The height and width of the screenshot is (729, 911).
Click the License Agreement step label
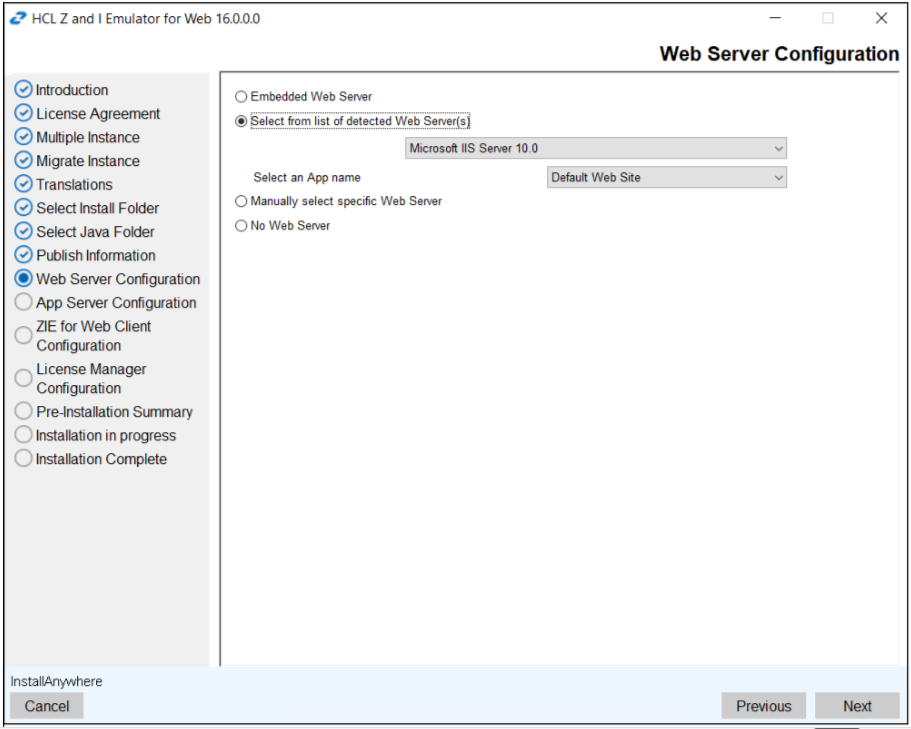click(98, 113)
